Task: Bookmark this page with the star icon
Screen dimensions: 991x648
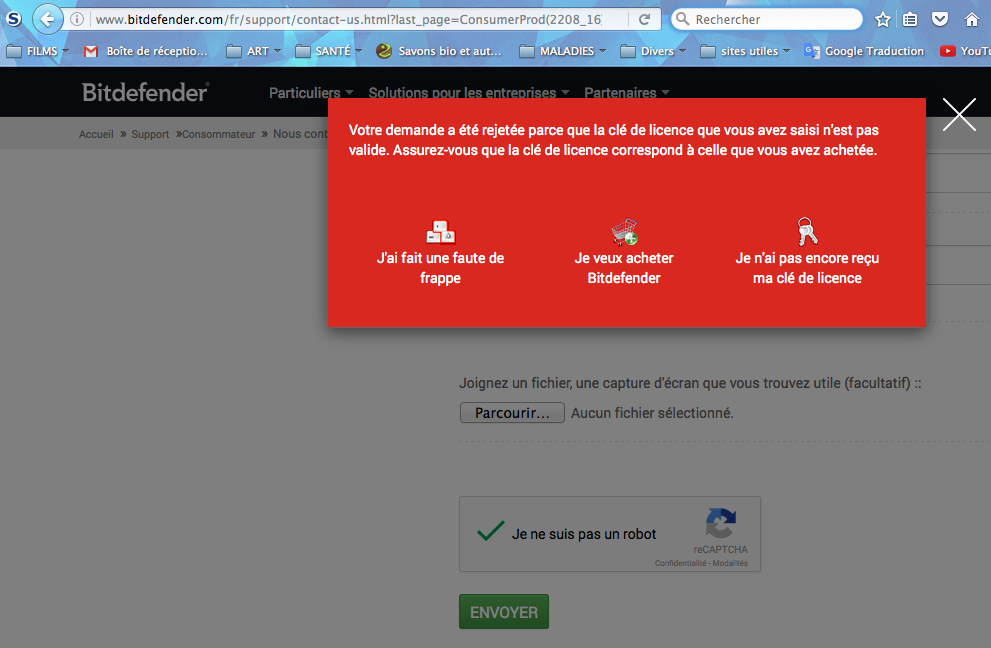Action: (882, 20)
